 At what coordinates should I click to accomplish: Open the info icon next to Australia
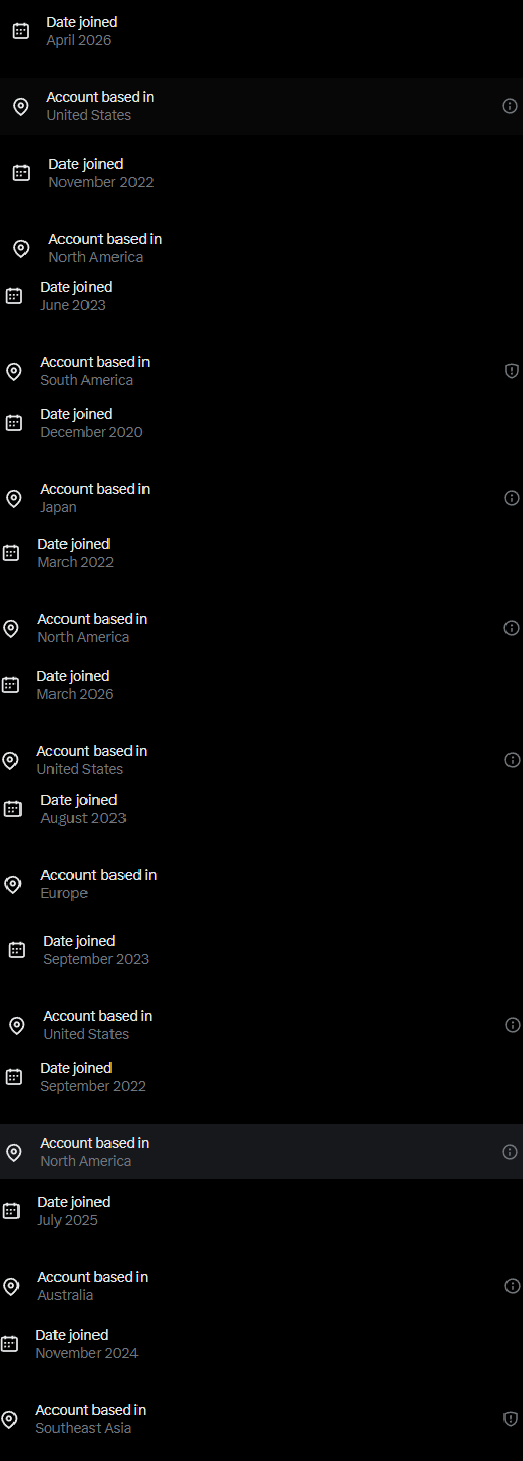(x=512, y=1286)
